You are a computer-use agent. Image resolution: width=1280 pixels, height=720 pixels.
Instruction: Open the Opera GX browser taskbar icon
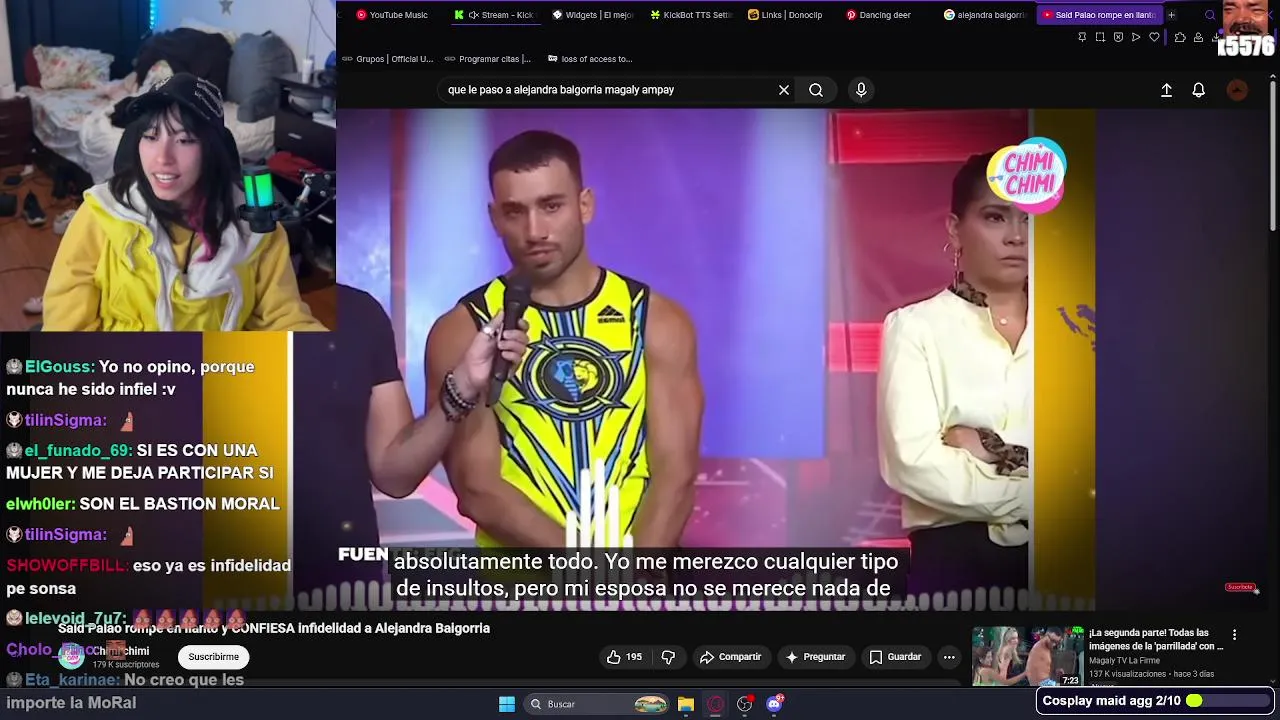715,704
